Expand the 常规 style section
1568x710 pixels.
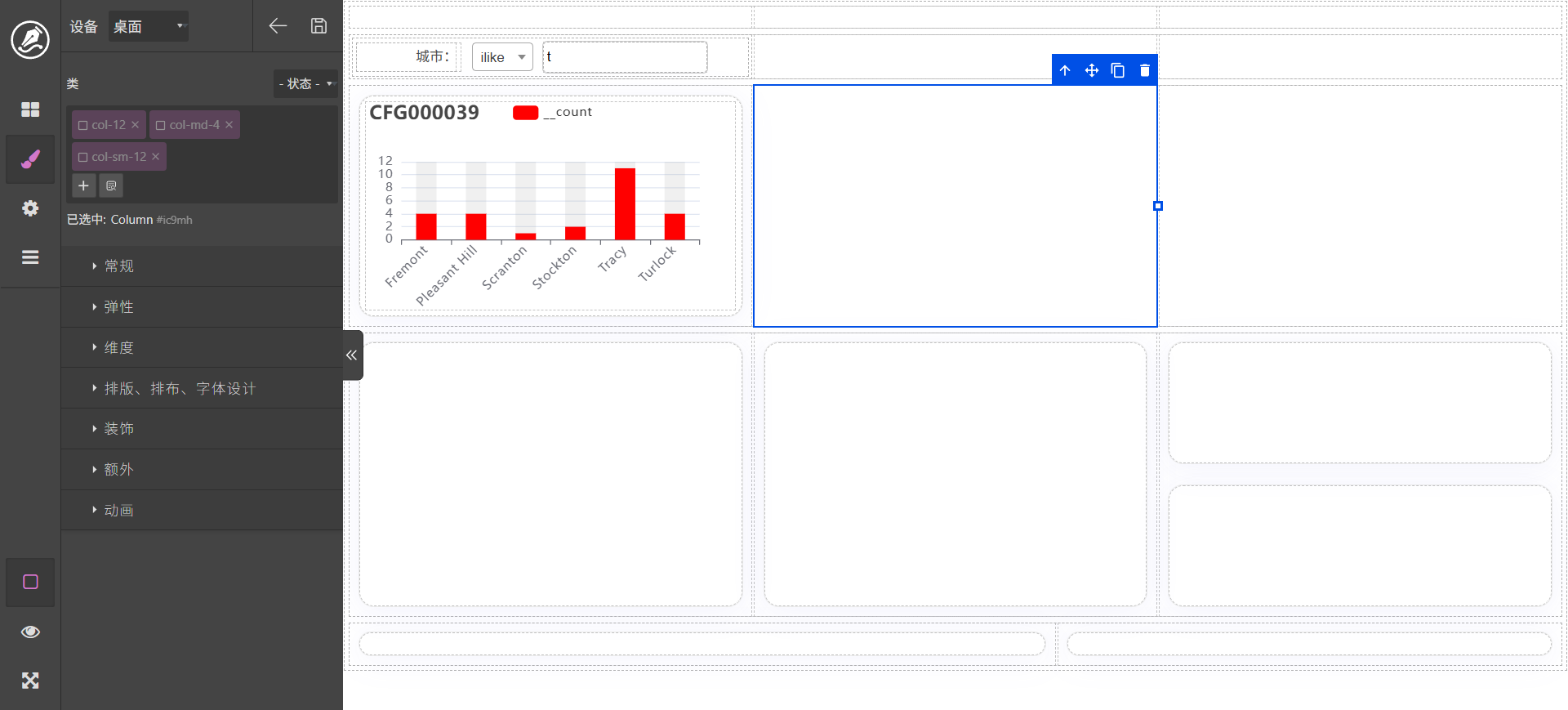point(119,266)
